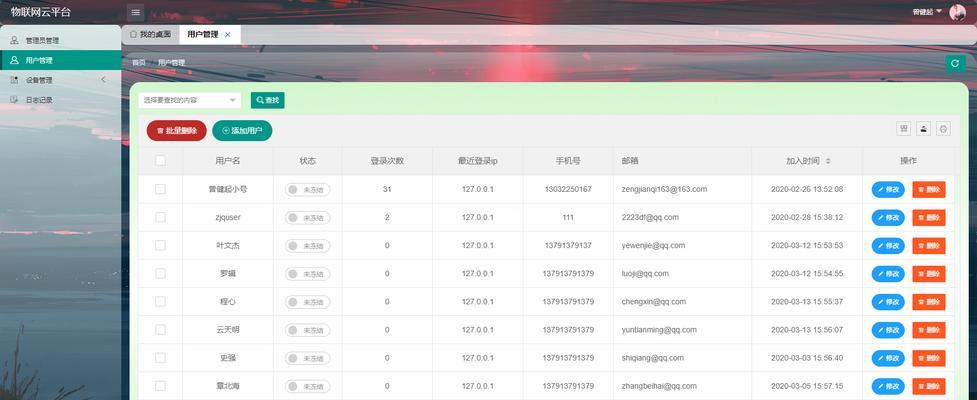
Task: Click 删除 for user 罗辑
Action: pos(929,274)
